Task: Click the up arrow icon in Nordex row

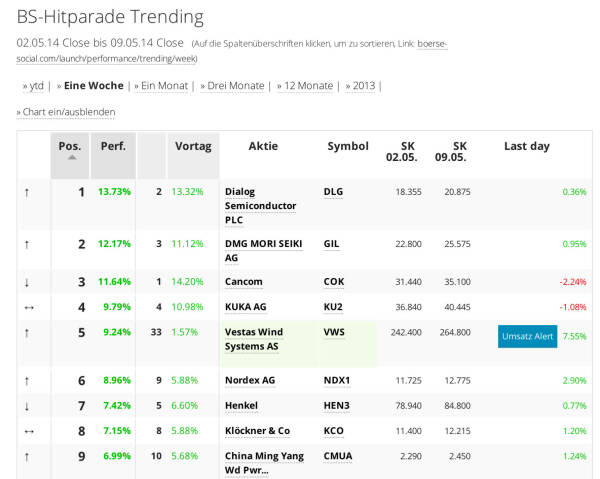Action: click(x=26, y=381)
